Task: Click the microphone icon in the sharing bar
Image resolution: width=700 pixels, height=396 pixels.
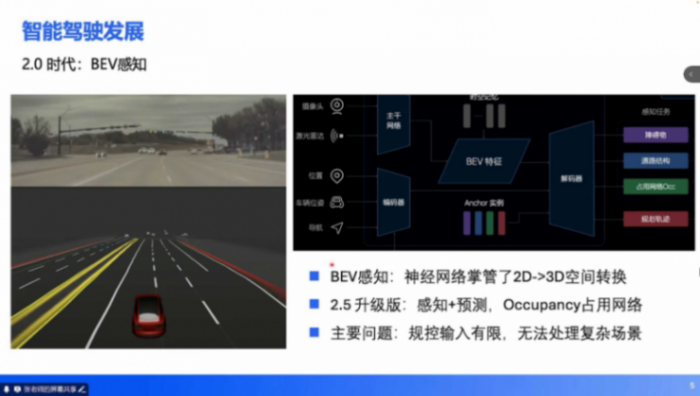Action: (x=7, y=389)
